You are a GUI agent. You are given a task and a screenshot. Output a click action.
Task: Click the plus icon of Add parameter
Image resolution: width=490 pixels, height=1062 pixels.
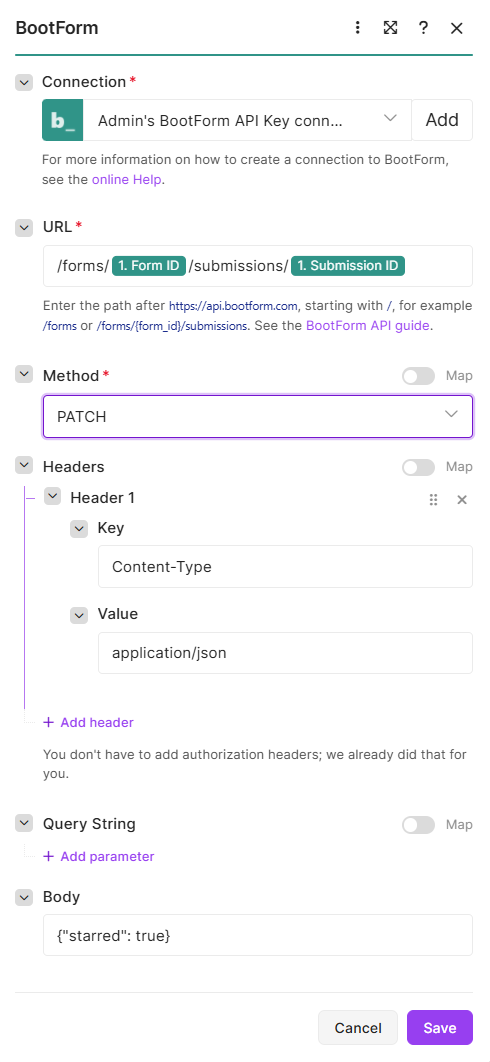[48, 857]
